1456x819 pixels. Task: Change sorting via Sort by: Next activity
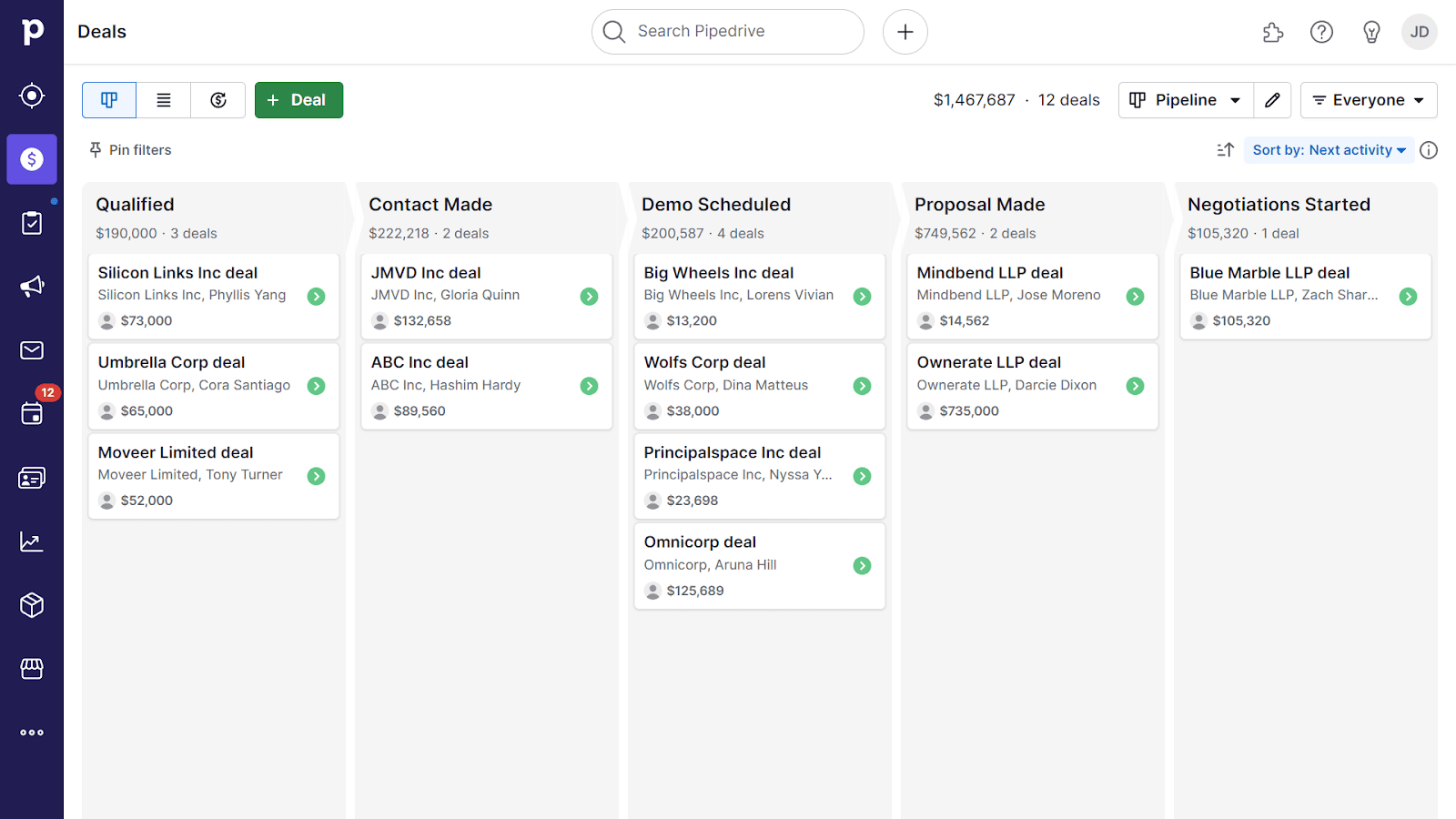1328,149
